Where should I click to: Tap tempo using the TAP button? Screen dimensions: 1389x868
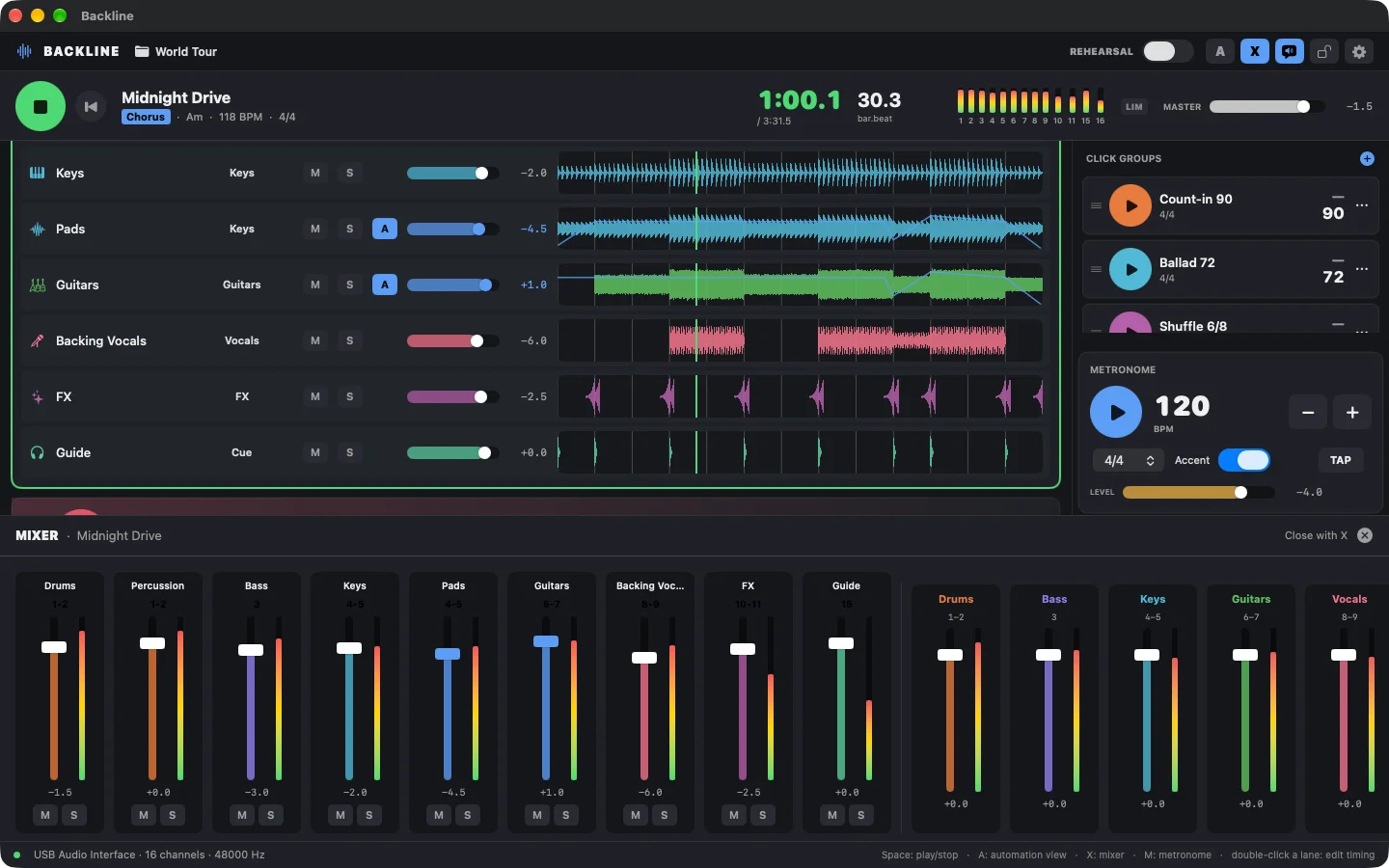click(1341, 461)
